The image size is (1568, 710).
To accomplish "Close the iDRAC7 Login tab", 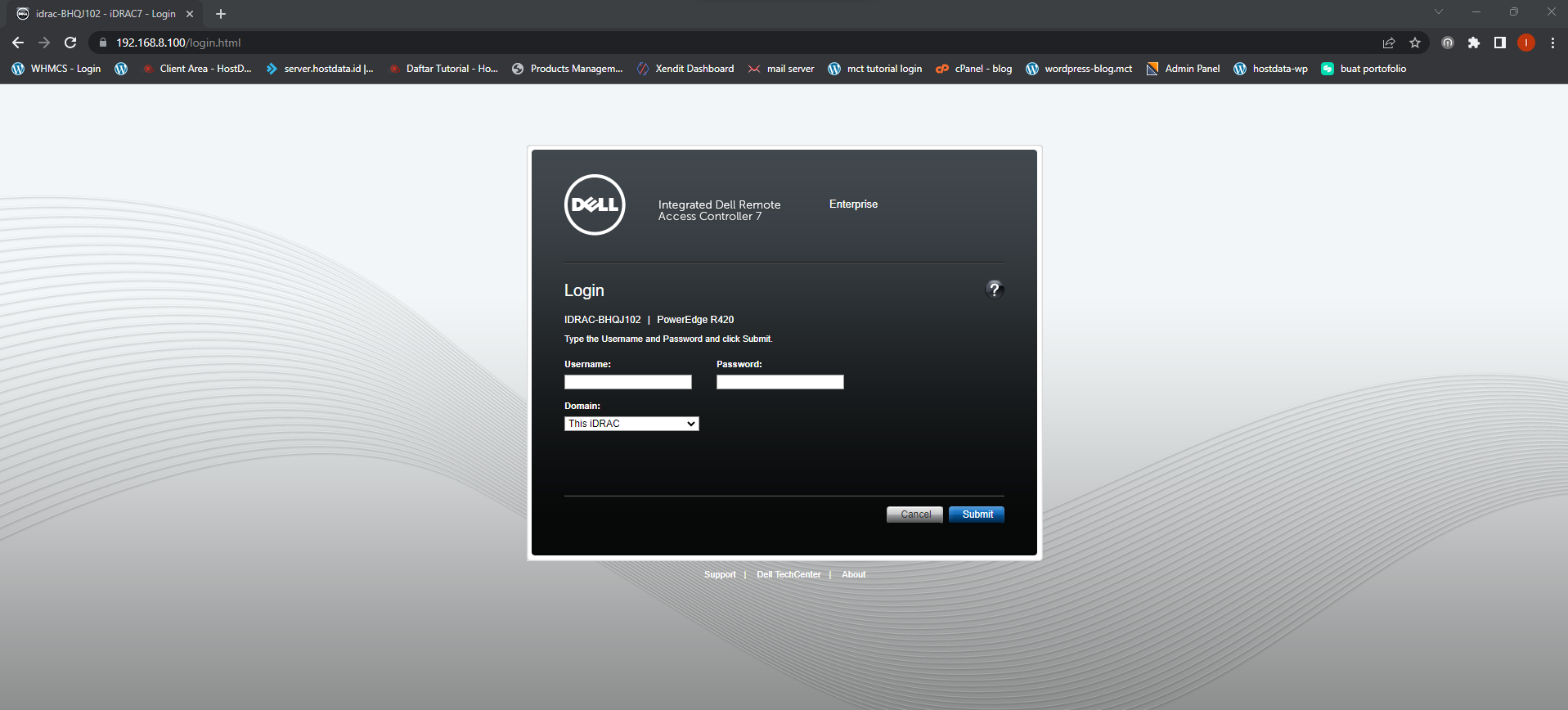I will tap(190, 14).
